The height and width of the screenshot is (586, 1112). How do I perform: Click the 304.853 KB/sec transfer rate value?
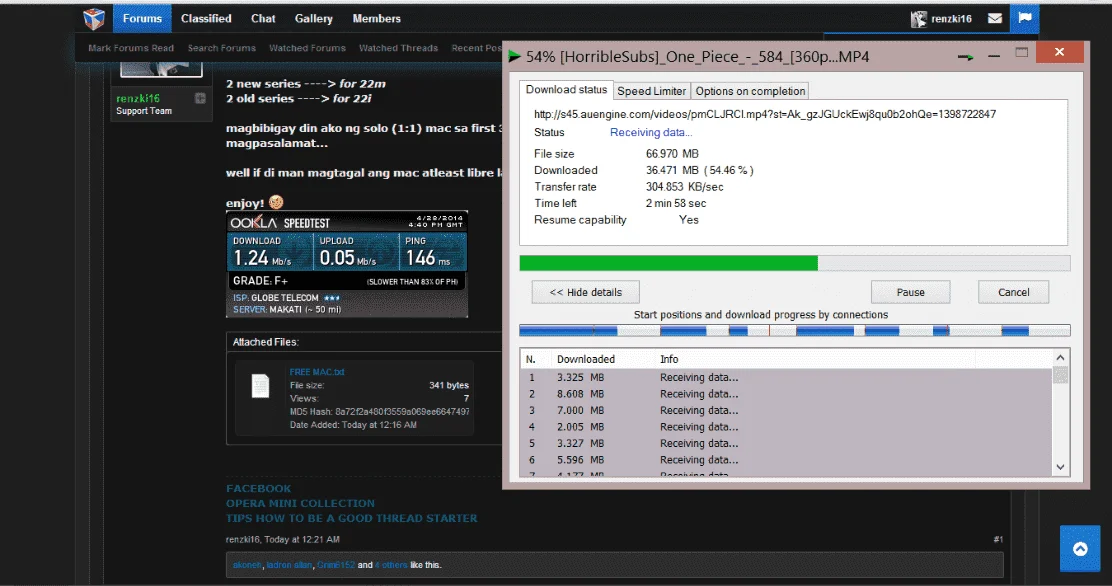[x=684, y=187]
